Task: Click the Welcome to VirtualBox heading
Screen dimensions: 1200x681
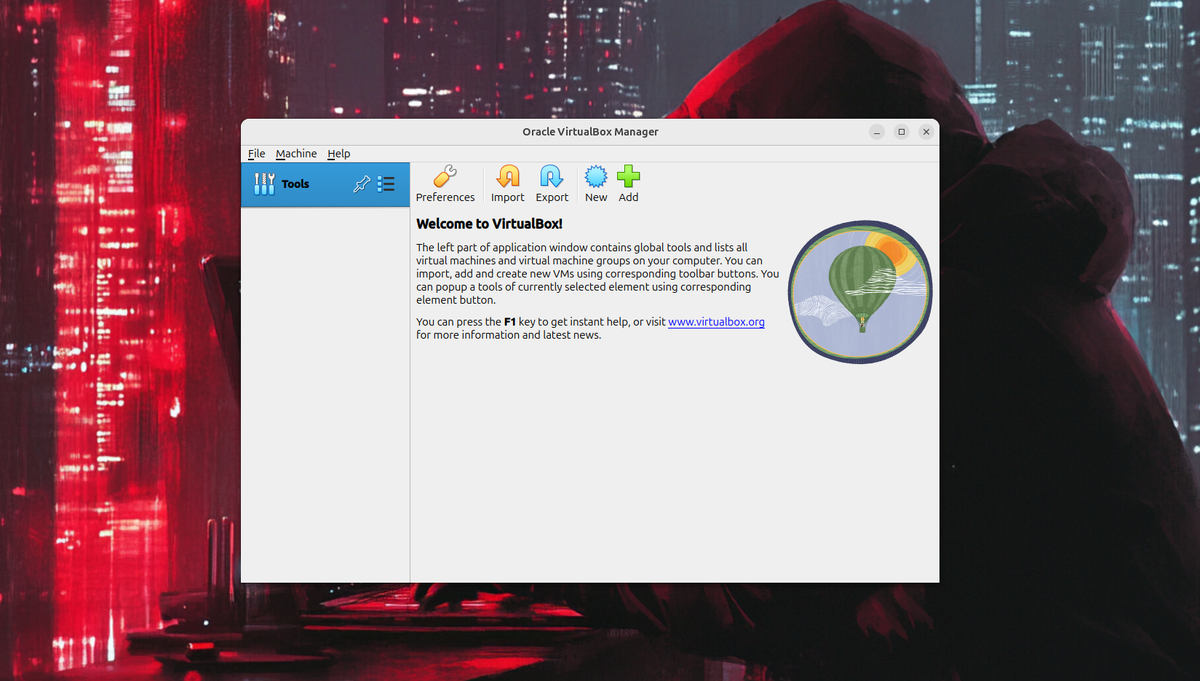Action: pos(488,224)
